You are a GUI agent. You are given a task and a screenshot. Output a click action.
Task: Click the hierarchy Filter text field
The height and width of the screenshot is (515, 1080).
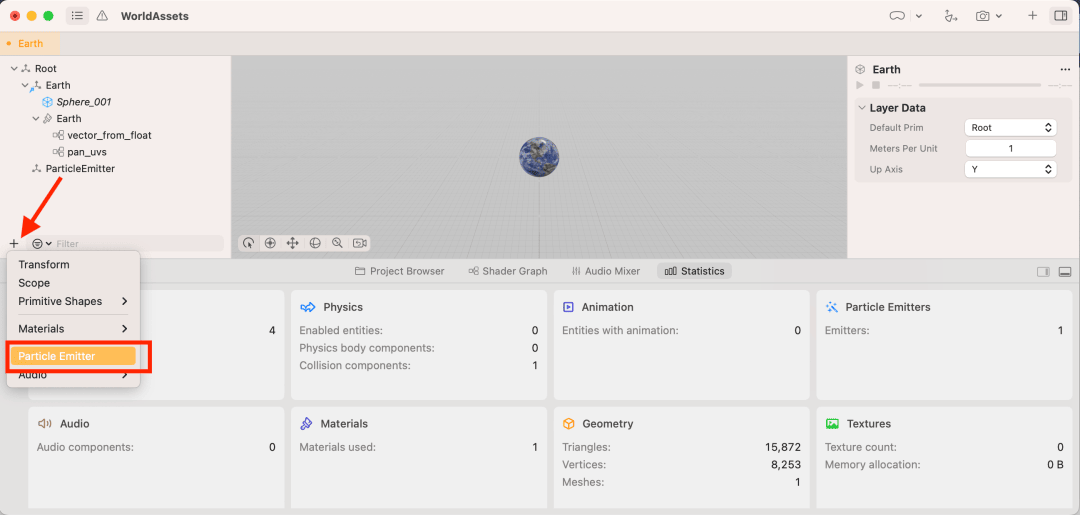pos(138,244)
